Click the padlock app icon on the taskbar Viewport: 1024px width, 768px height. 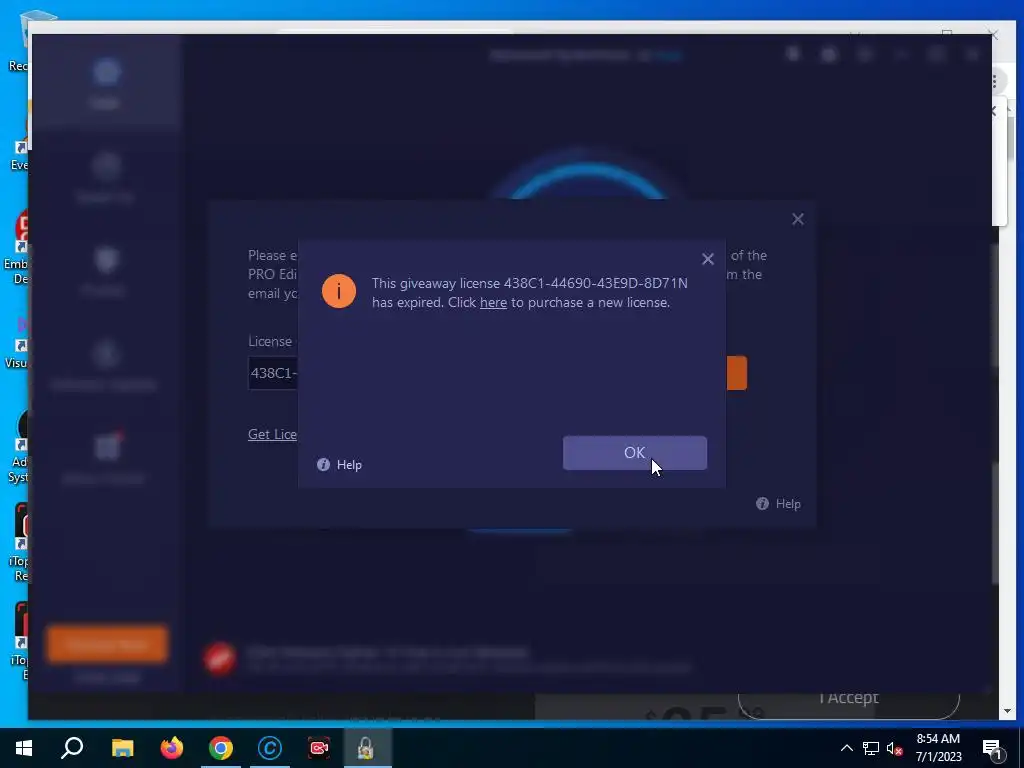pyautogui.click(x=366, y=748)
